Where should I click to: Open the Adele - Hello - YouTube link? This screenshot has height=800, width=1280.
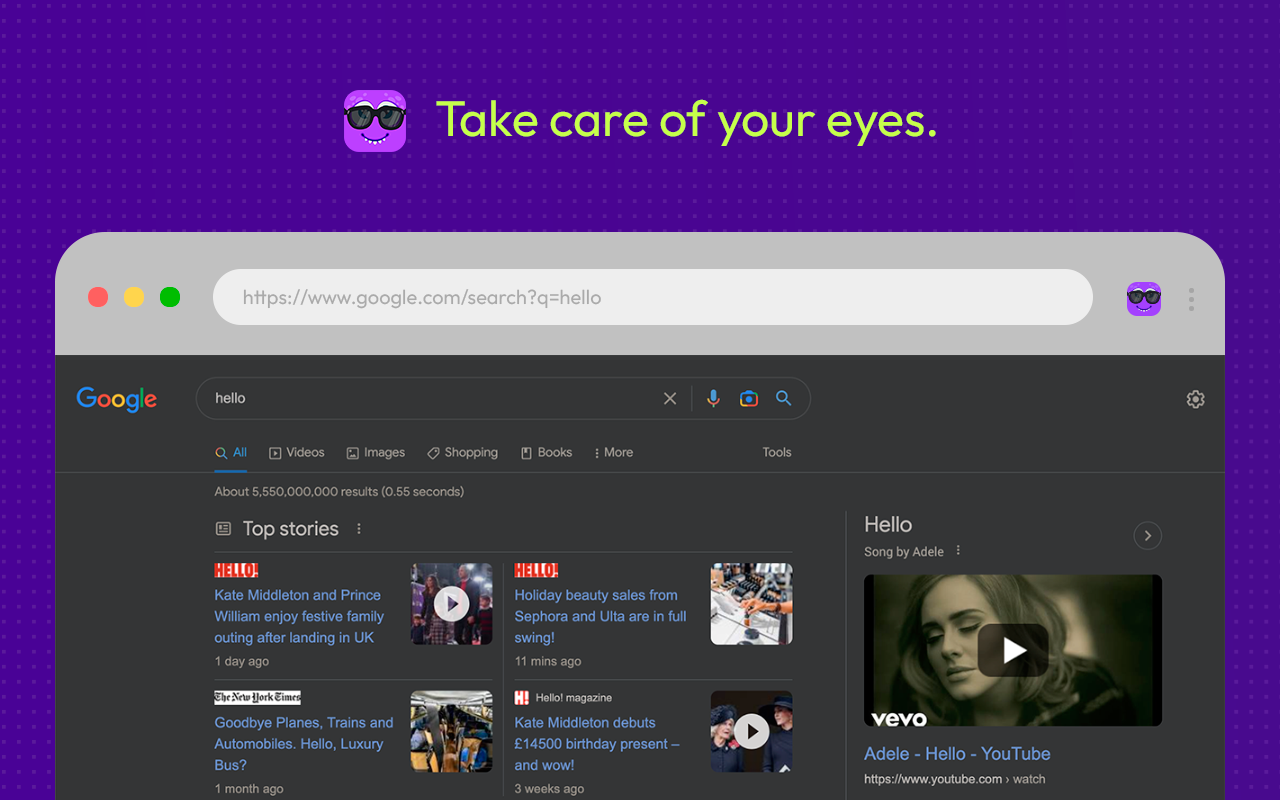pyautogui.click(x=957, y=754)
